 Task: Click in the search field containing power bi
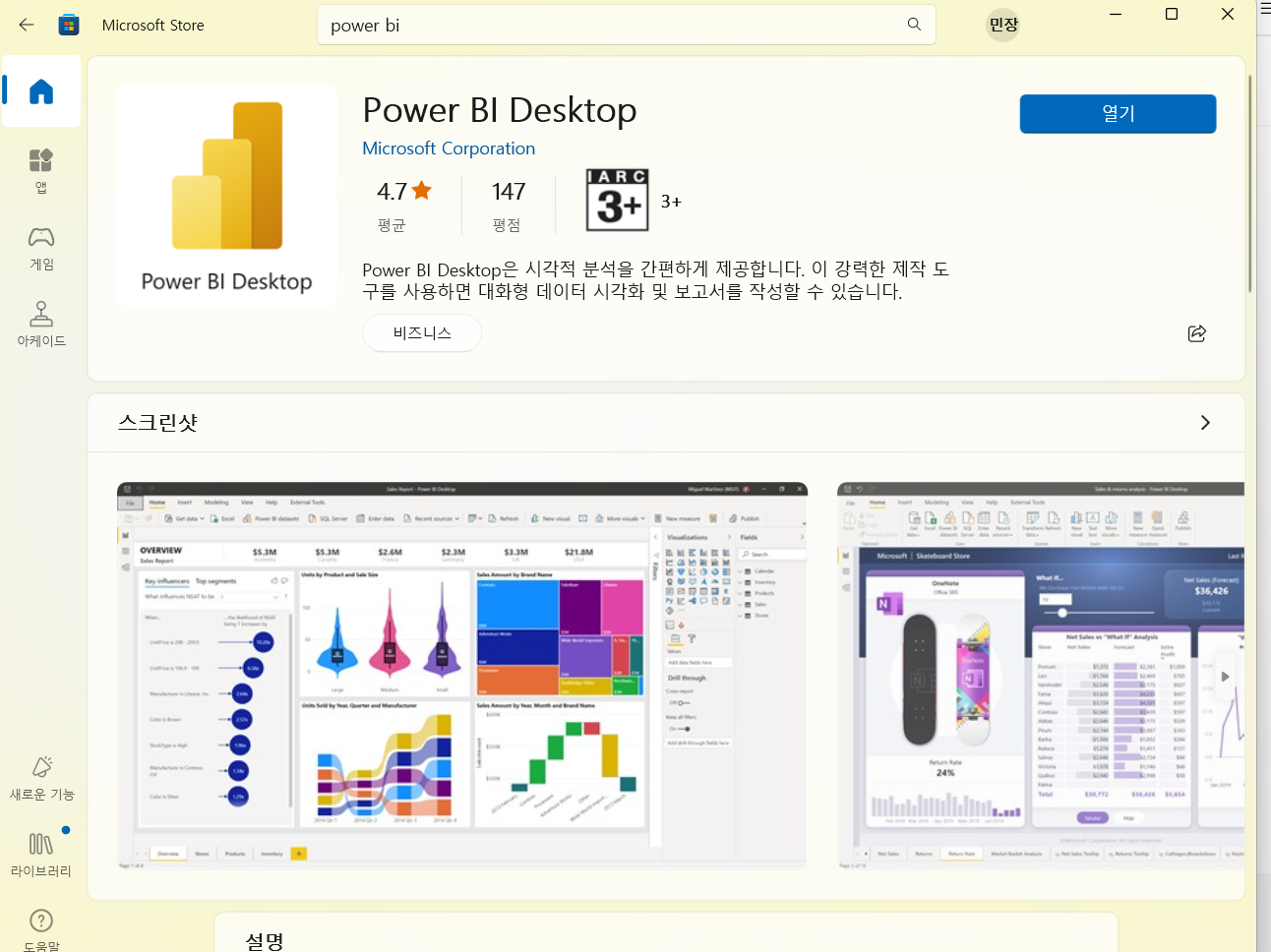pyautogui.click(x=626, y=25)
